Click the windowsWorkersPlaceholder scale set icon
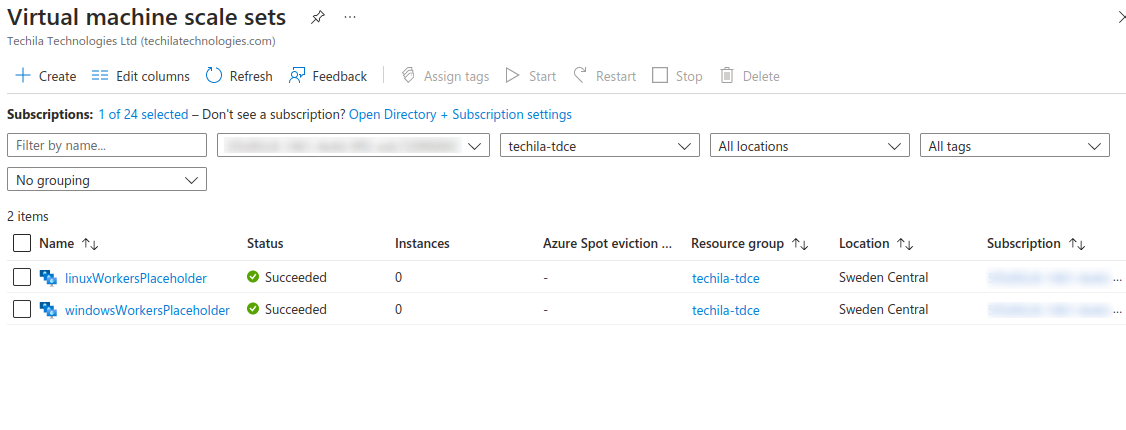 click(x=48, y=310)
